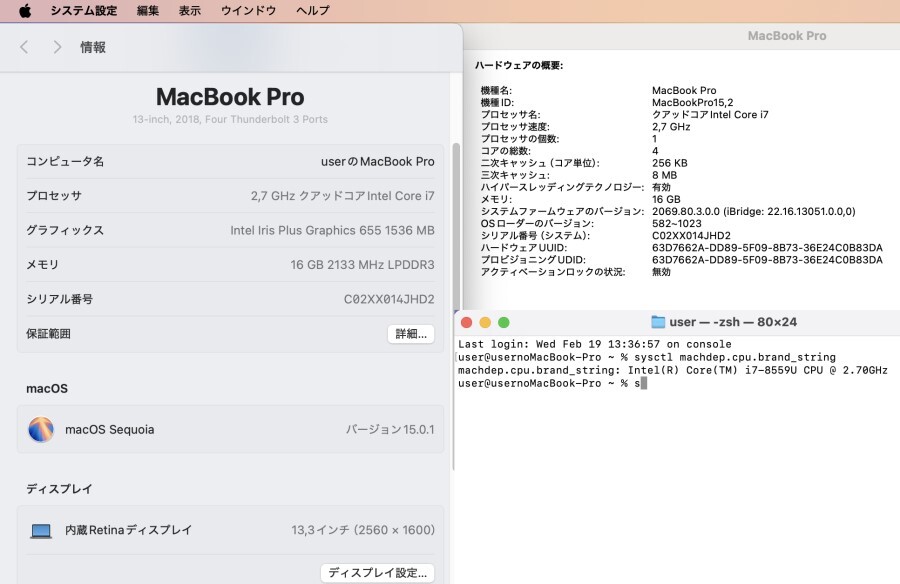Screen dimensions: 900x584
Task: Click the 'MacBook Pro' heading in settings
Action: point(230,97)
